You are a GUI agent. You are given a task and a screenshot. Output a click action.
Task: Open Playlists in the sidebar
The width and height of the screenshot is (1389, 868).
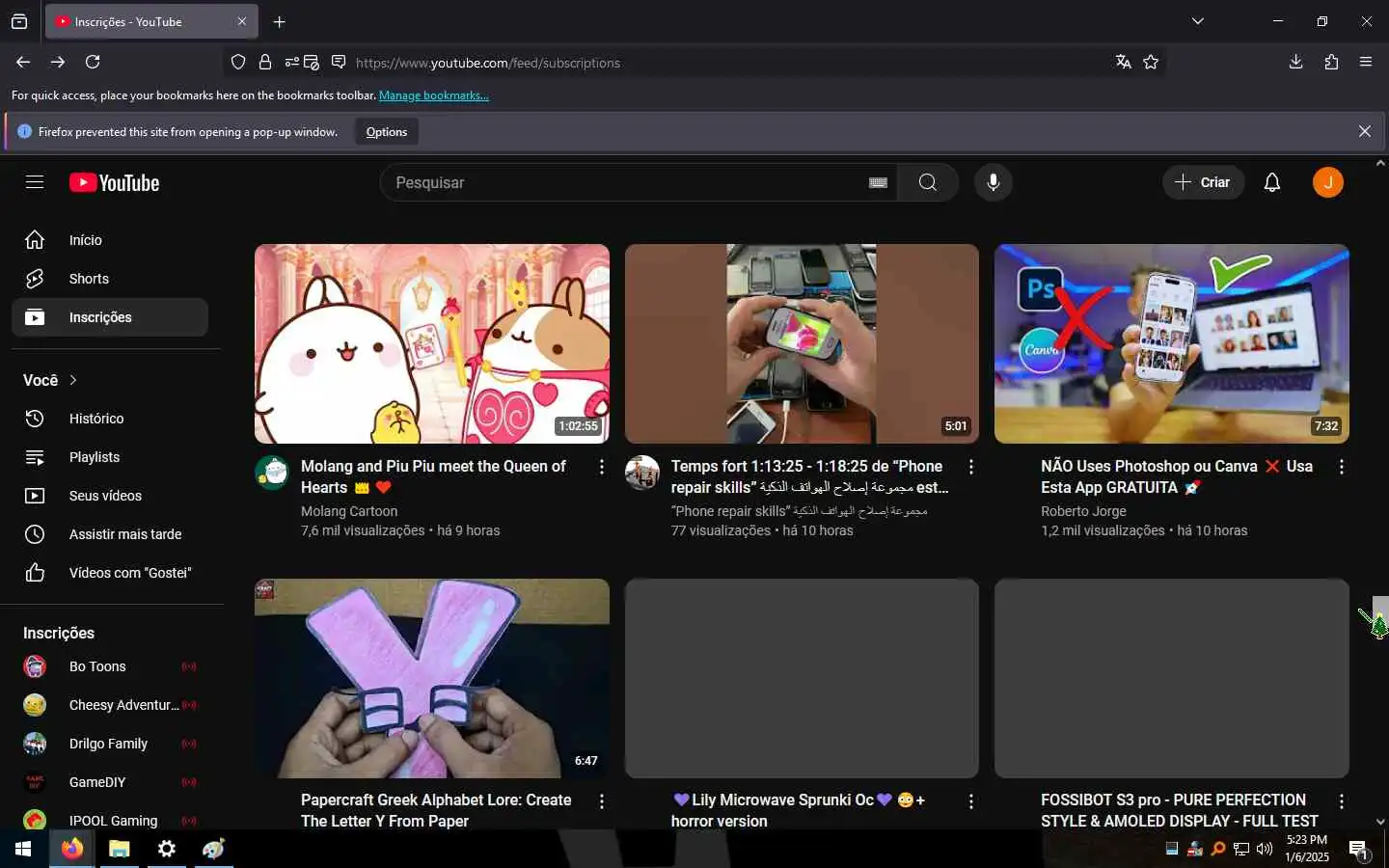point(110,457)
